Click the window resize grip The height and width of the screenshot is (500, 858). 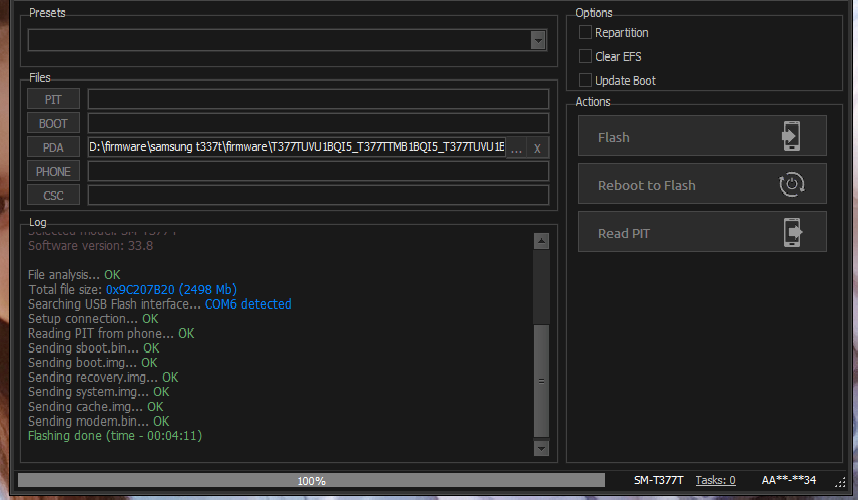tap(840, 482)
